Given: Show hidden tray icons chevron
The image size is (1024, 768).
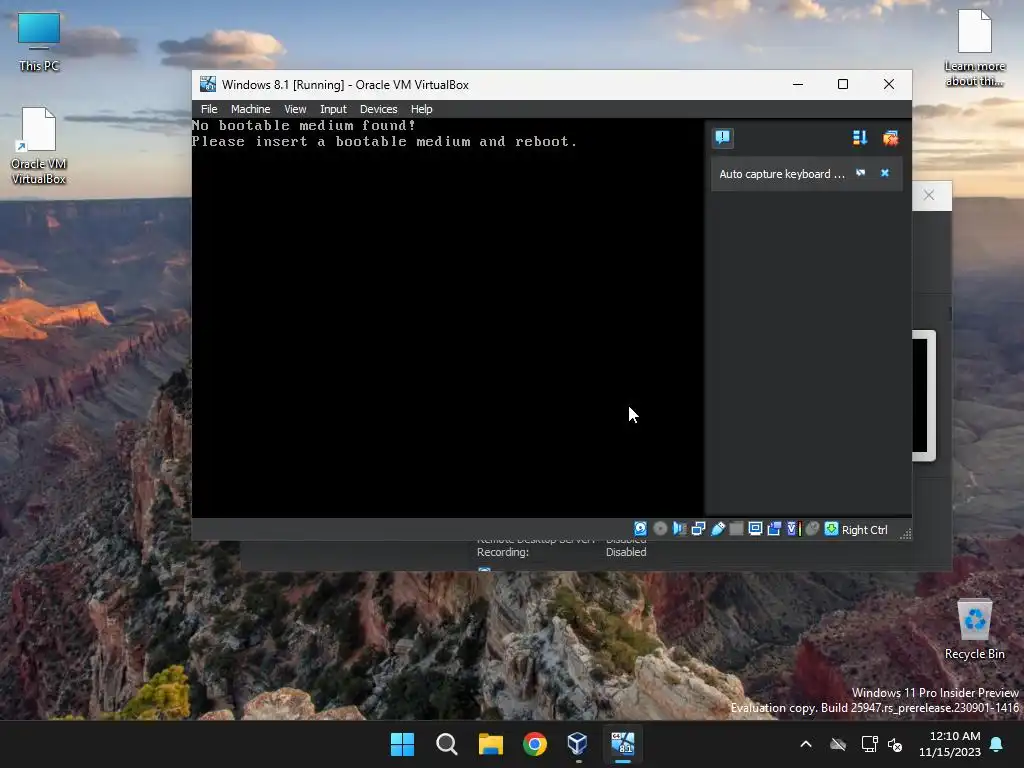Looking at the screenshot, I should pyautogui.click(x=806, y=744).
